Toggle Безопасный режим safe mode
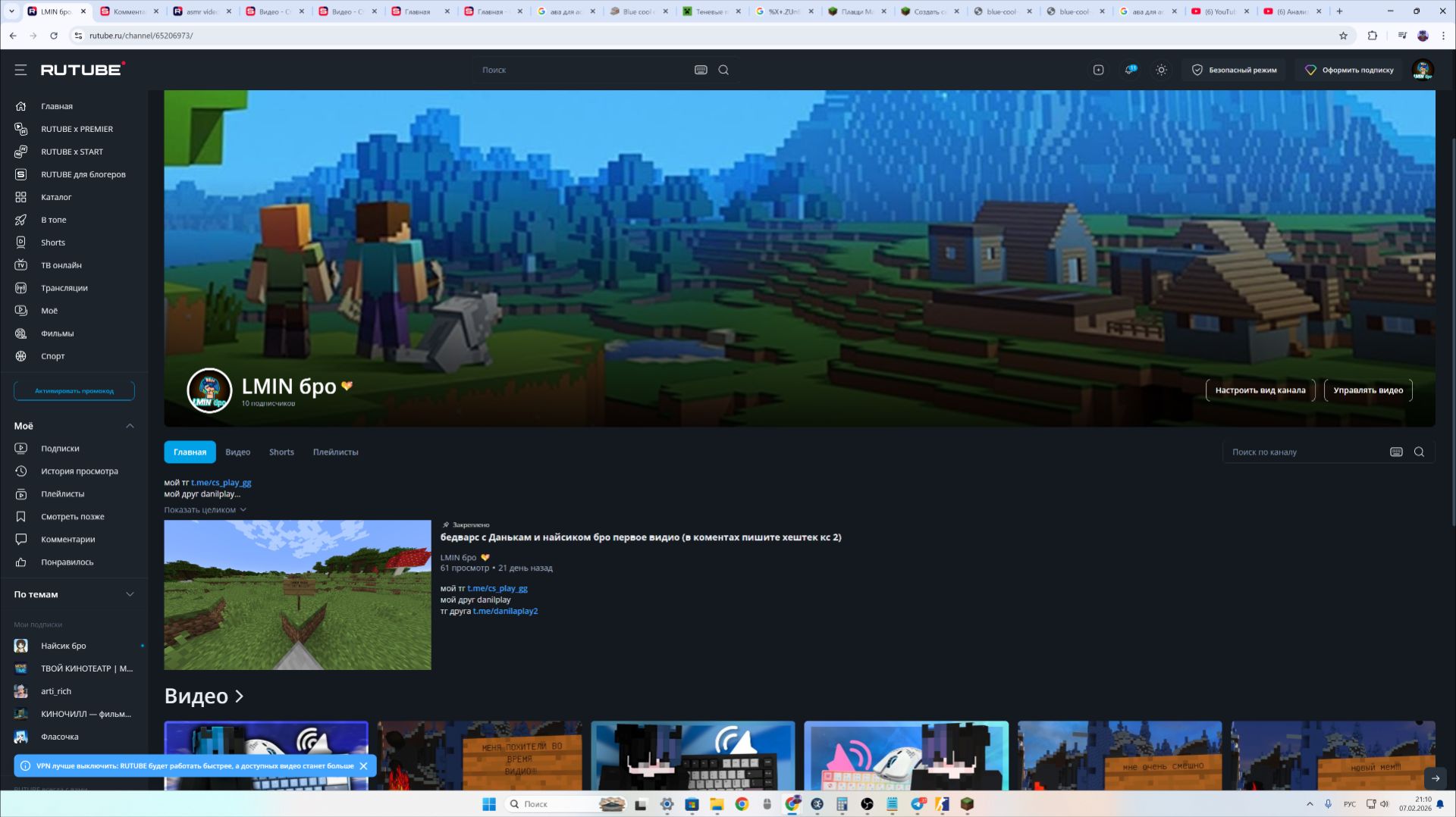This screenshot has width=1456, height=817. [1234, 70]
